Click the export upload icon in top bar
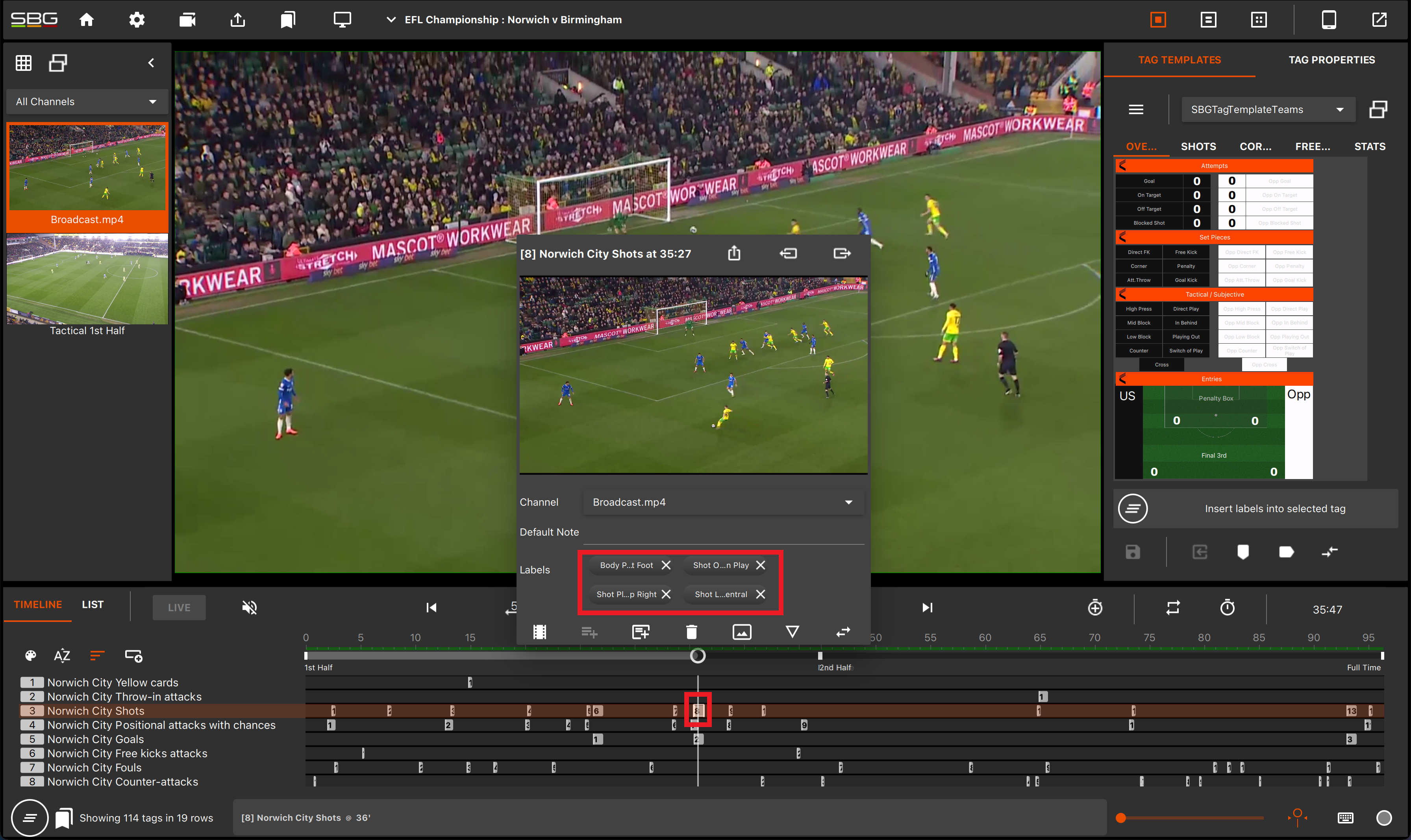The width and height of the screenshot is (1411, 840). 238,20
